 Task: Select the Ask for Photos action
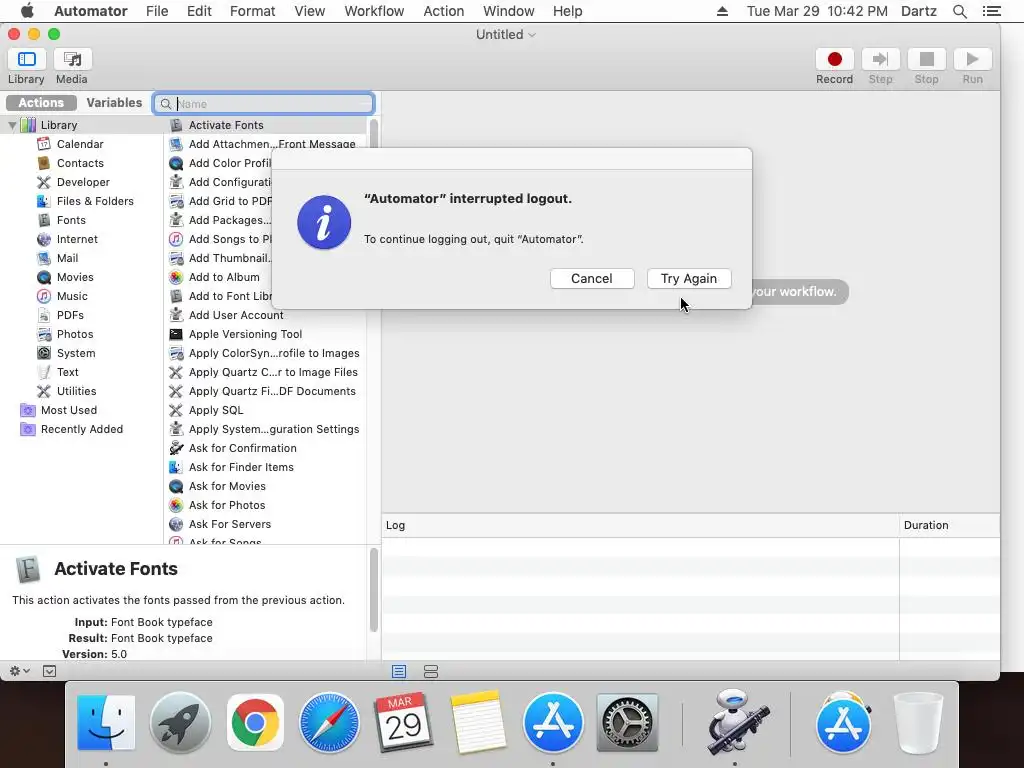227,504
